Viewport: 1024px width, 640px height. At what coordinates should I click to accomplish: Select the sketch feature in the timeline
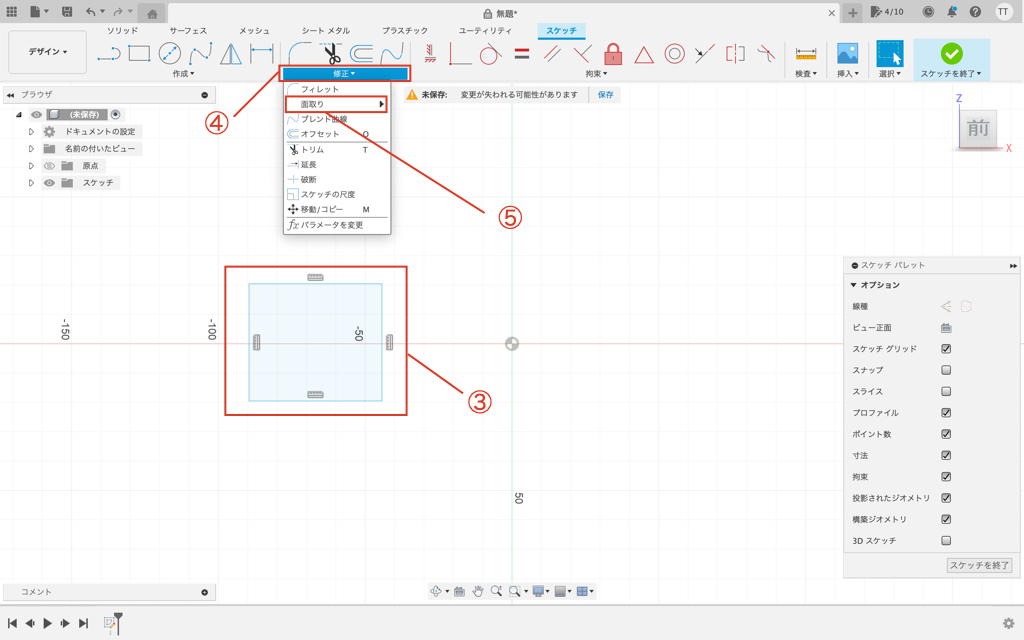pyautogui.click(x=110, y=624)
